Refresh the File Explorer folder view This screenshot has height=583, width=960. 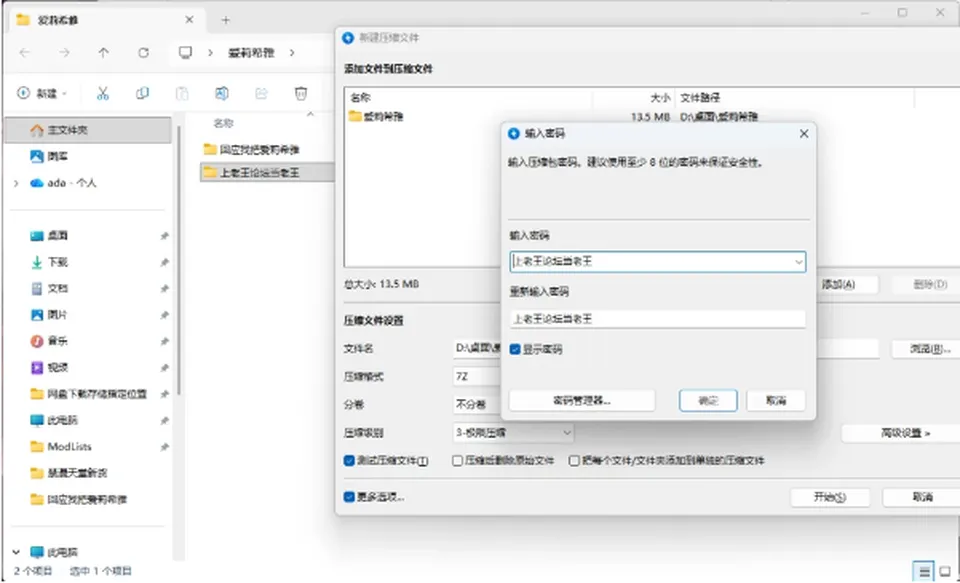coord(143,53)
